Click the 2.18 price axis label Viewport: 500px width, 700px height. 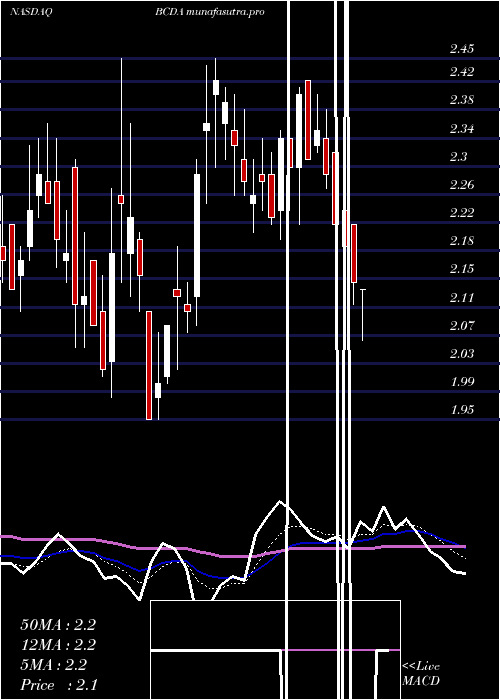pyautogui.click(x=462, y=241)
